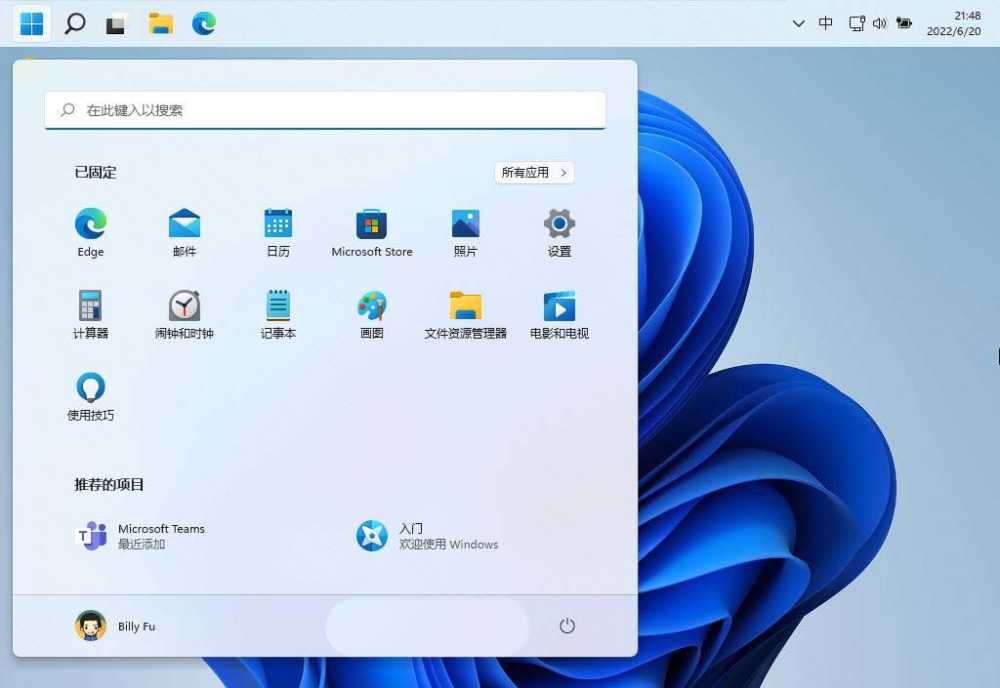Screen dimensions: 1000x688
Task: Expand 所有应用 to view all apps
Action: 533,172
